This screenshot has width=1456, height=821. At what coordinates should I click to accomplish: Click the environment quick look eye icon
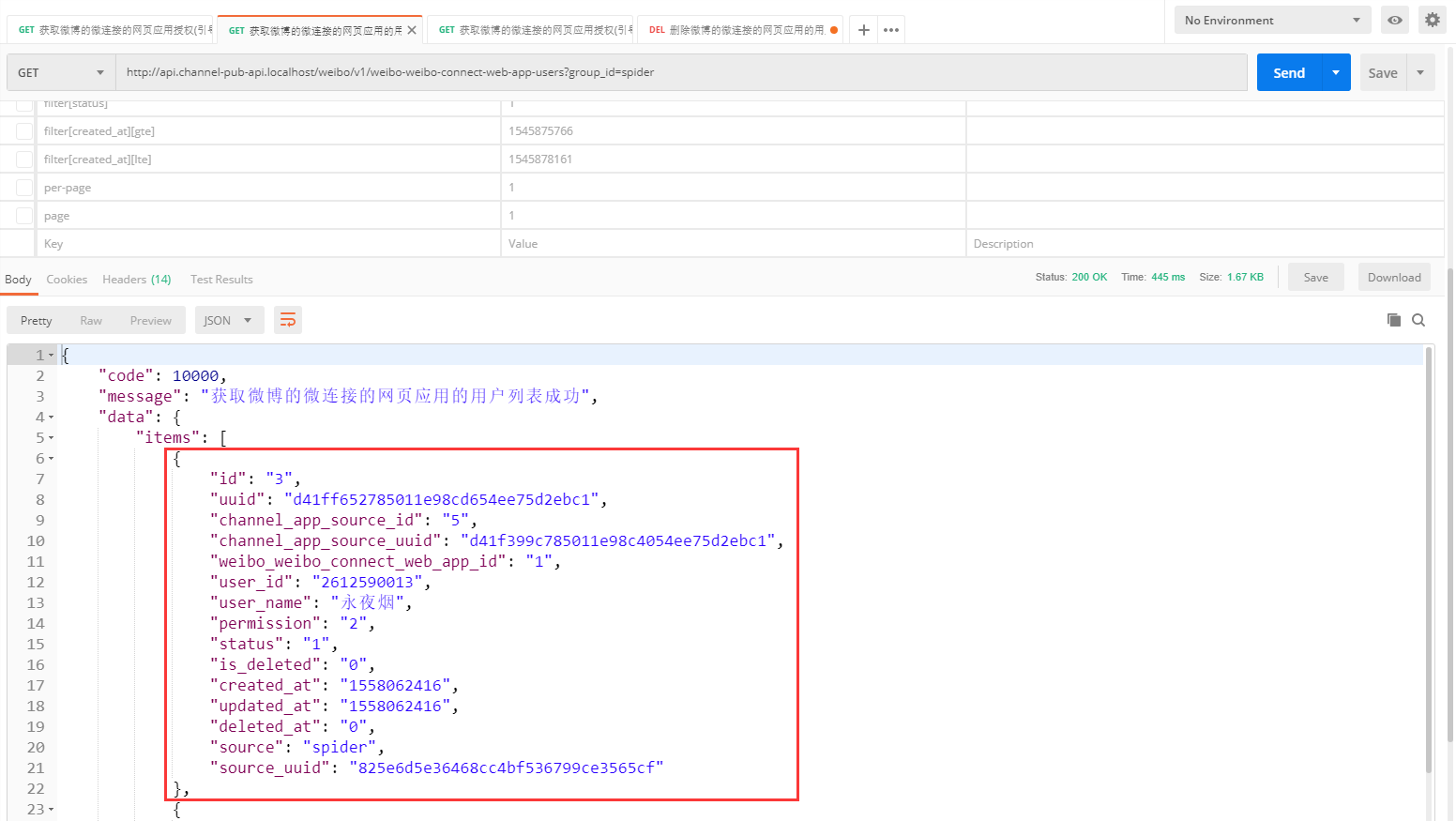1395,20
